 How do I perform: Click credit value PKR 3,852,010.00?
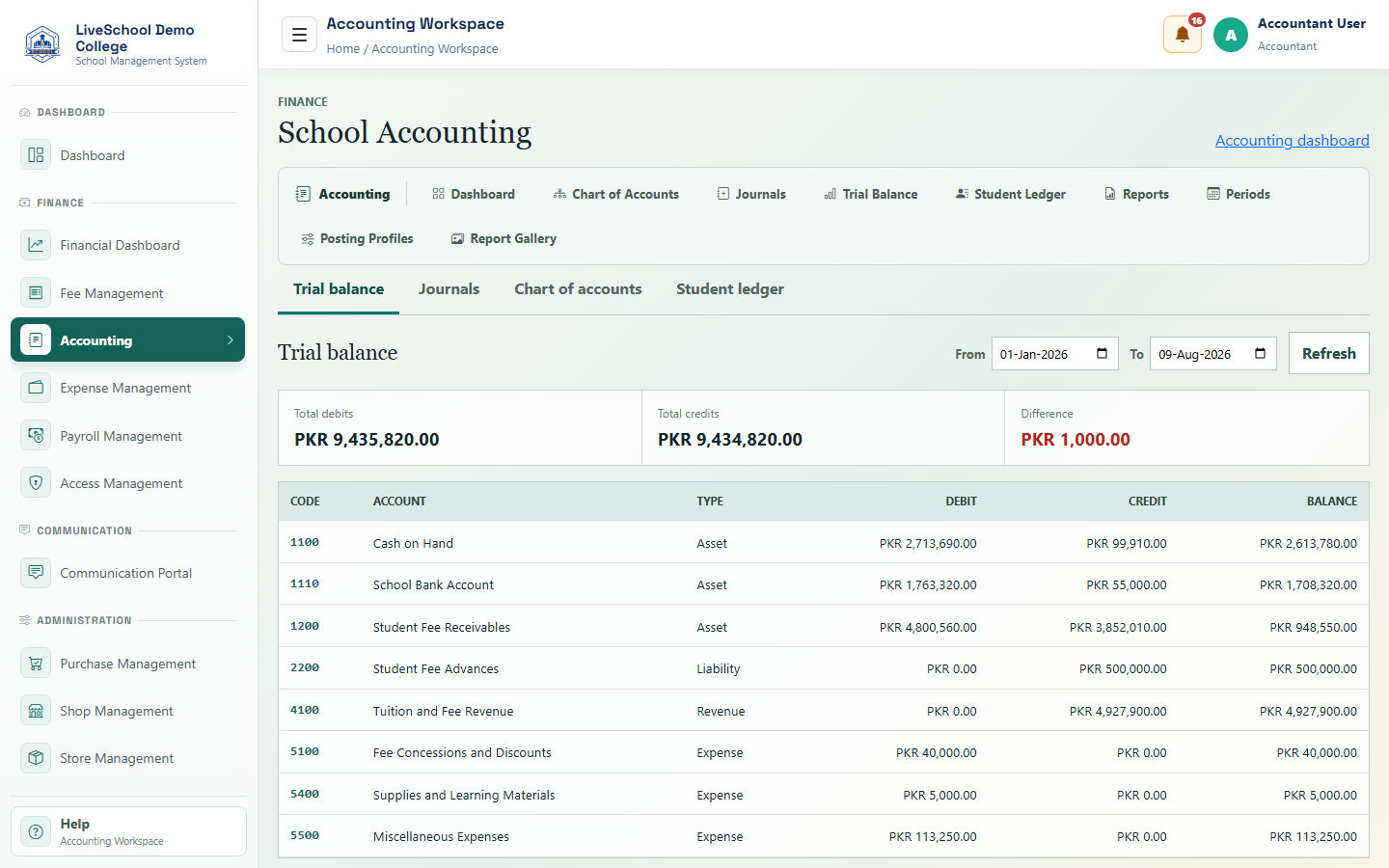[1118, 628]
